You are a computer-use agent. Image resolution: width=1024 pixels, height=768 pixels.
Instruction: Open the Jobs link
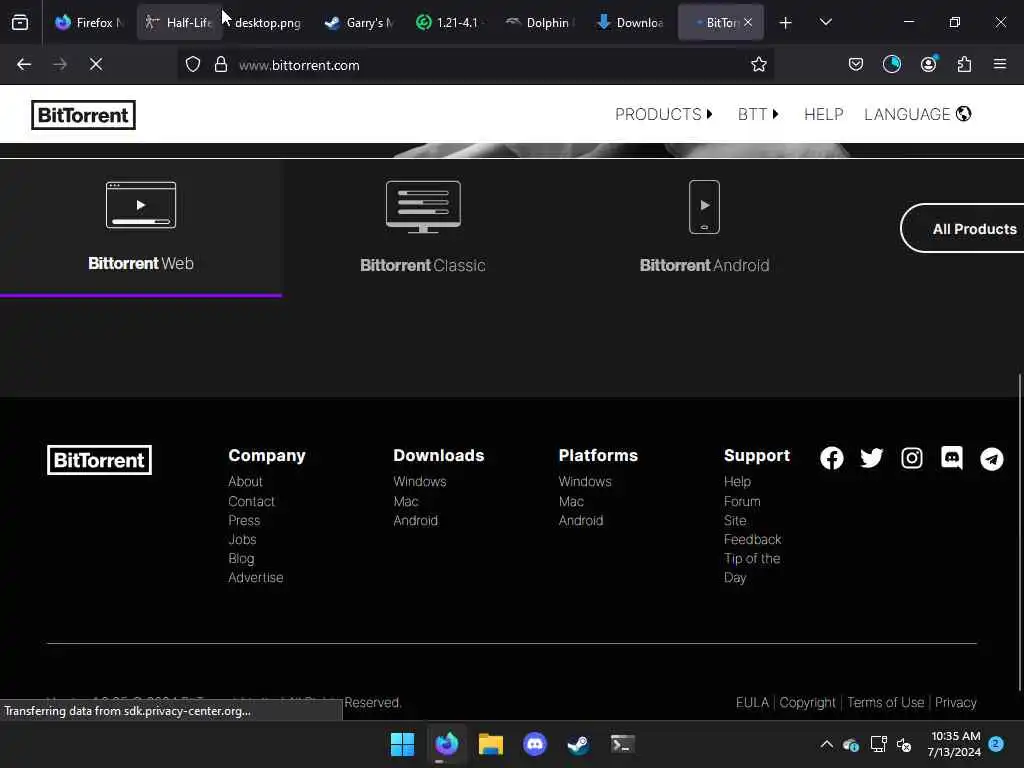point(242,539)
